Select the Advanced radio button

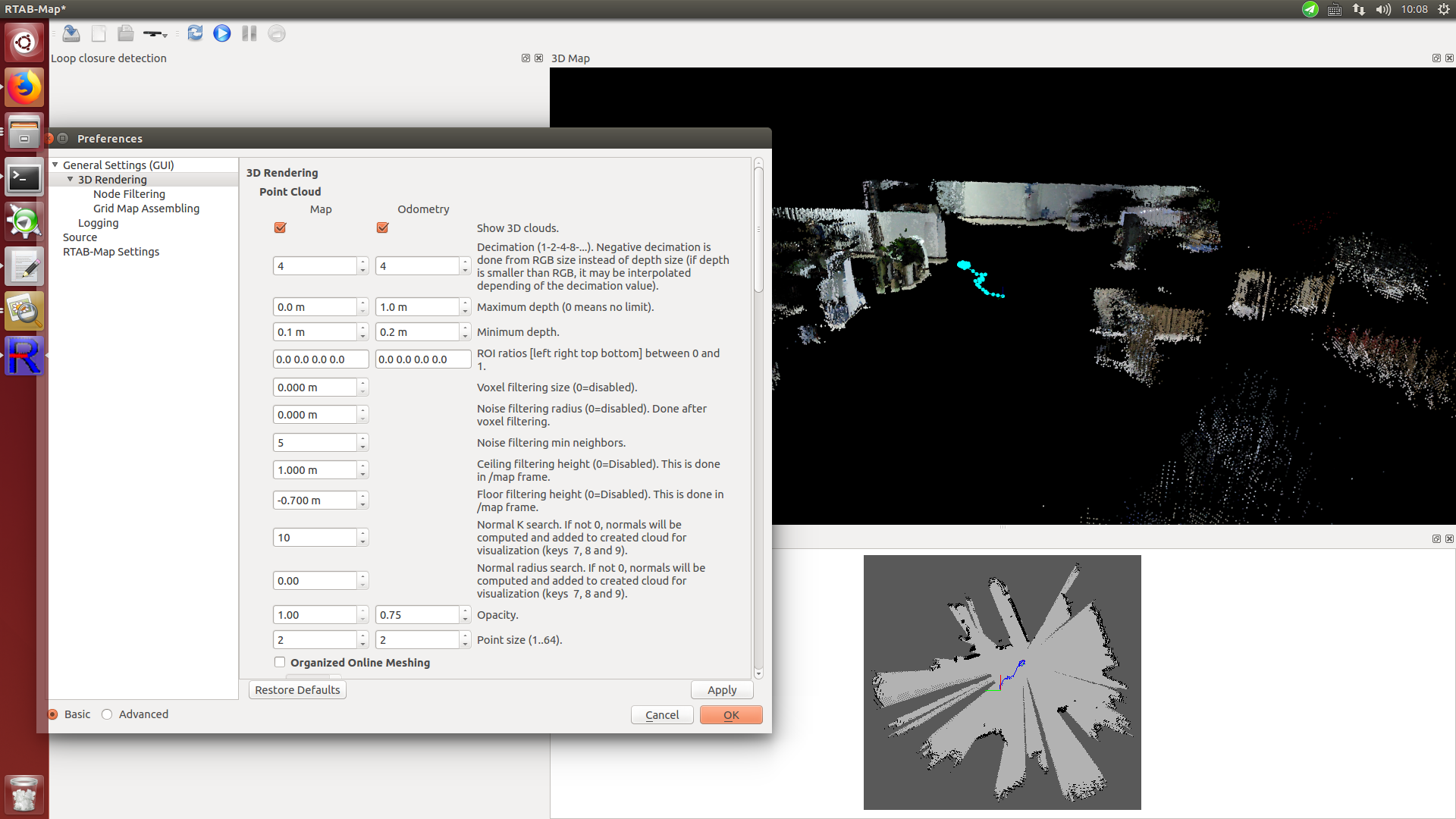pyautogui.click(x=108, y=714)
